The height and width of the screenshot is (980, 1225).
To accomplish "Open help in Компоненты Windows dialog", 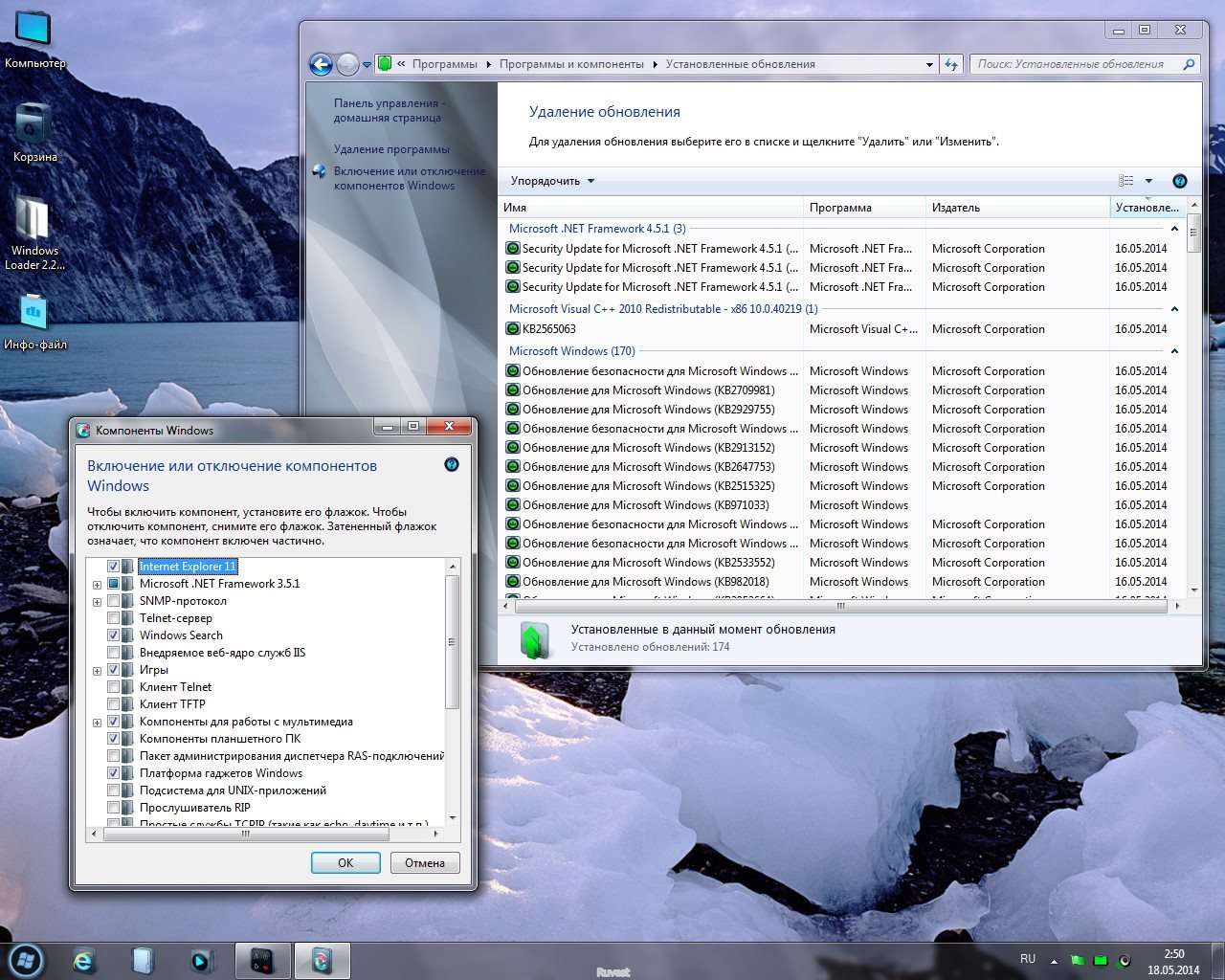I will click(x=452, y=464).
